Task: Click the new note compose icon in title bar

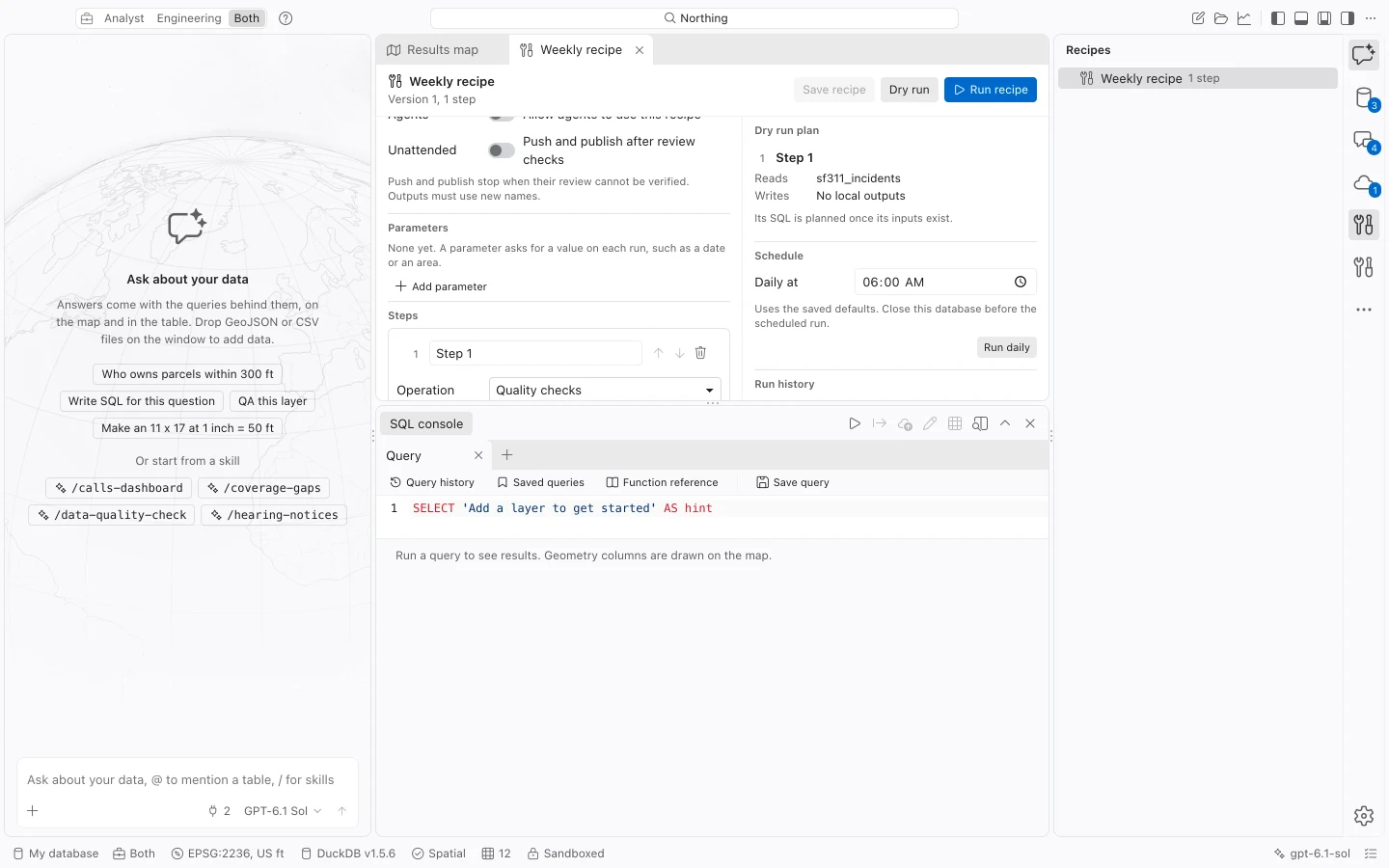Action: [1198, 18]
